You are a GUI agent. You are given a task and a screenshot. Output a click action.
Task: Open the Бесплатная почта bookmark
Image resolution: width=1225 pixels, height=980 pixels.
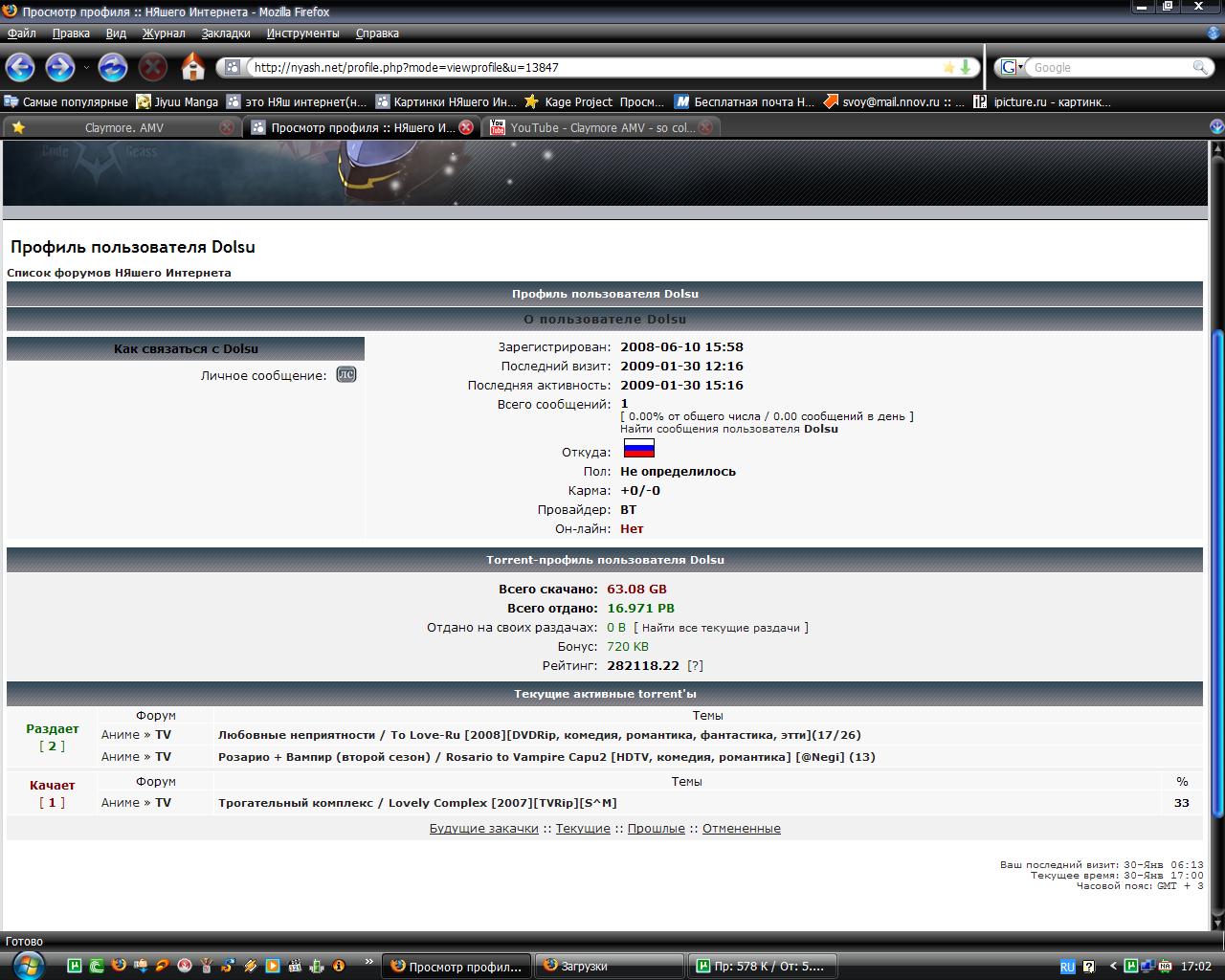pyautogui.click(x=745, y=101)
